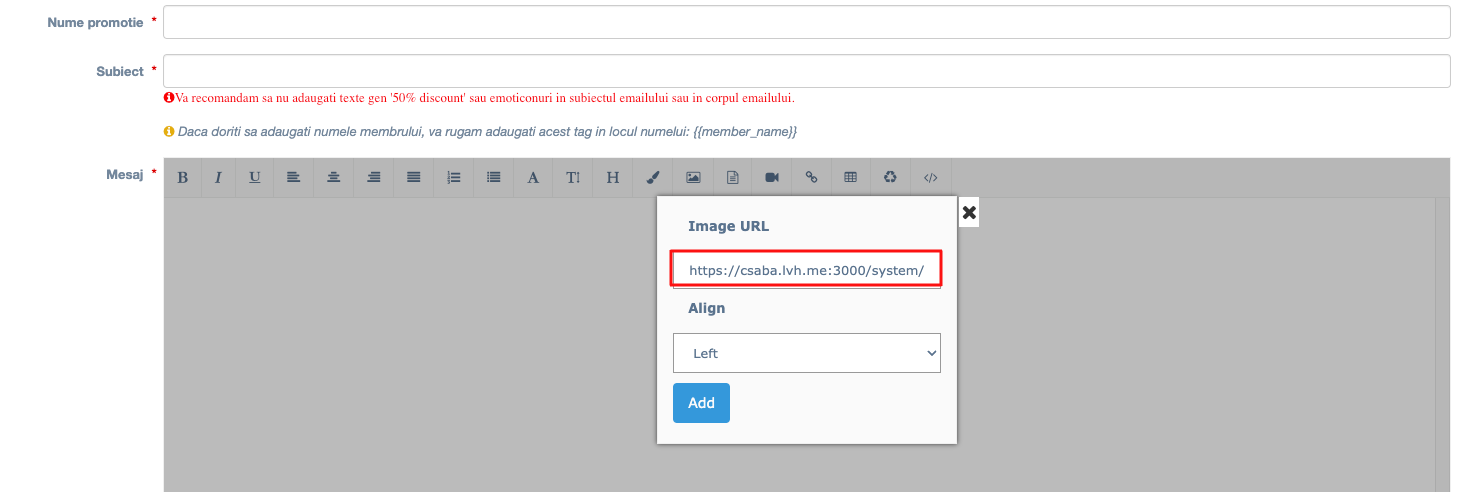Center align text in the editor
This screenshot has width=1476, height=492.
tap(334, 177)
